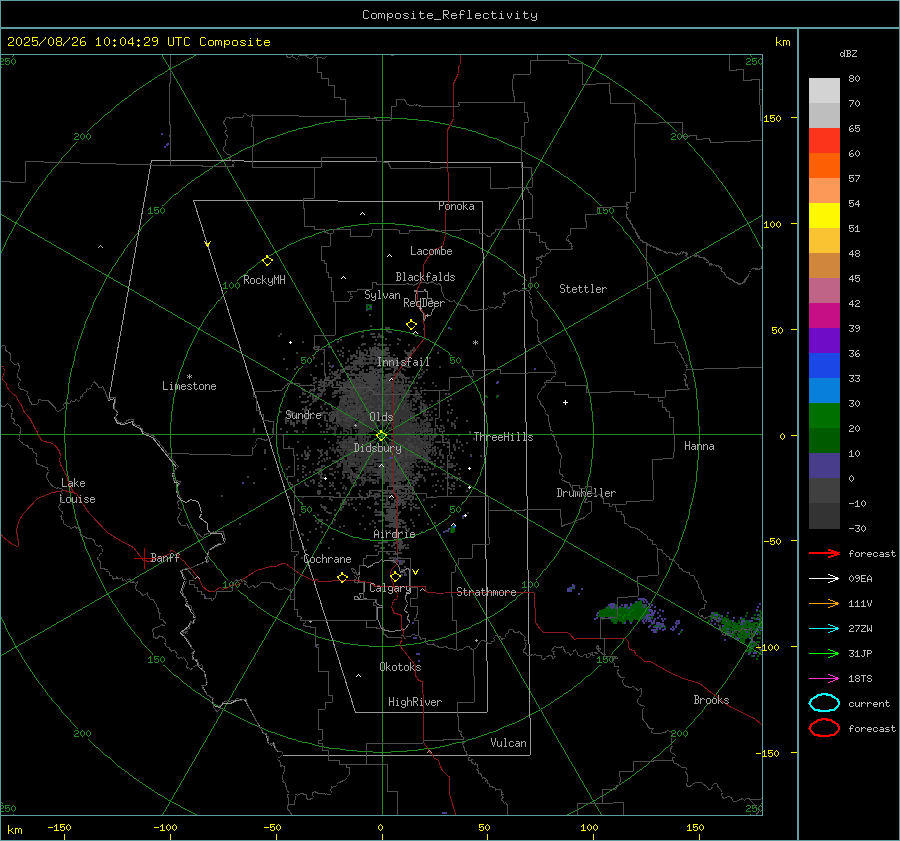Click the Hanna label
Screen dimensions: 900x841
pyautogui.click(x=699, y=446)
